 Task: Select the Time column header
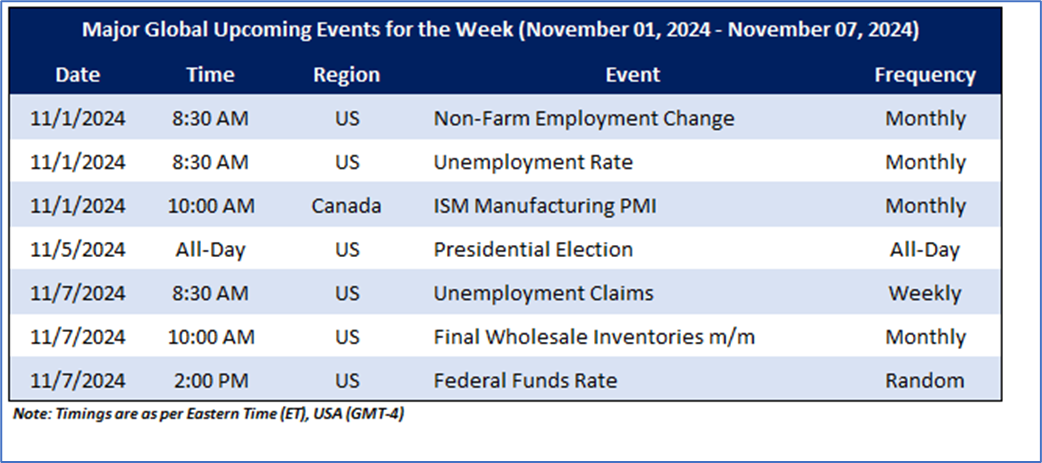210,75
